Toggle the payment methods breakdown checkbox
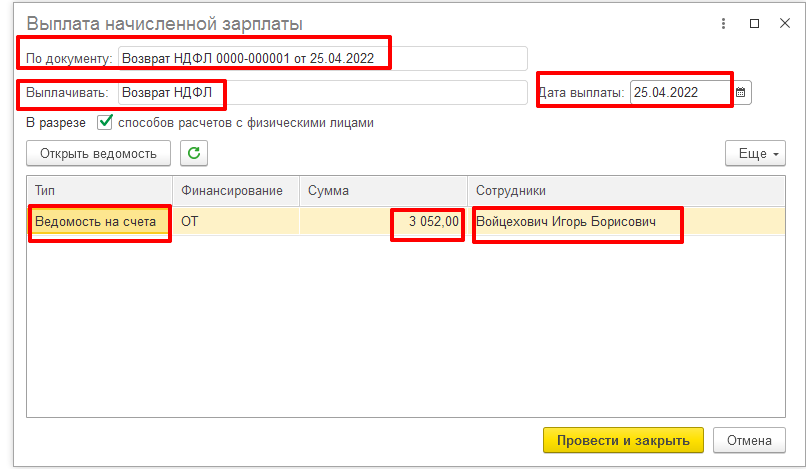 (105, 123)
